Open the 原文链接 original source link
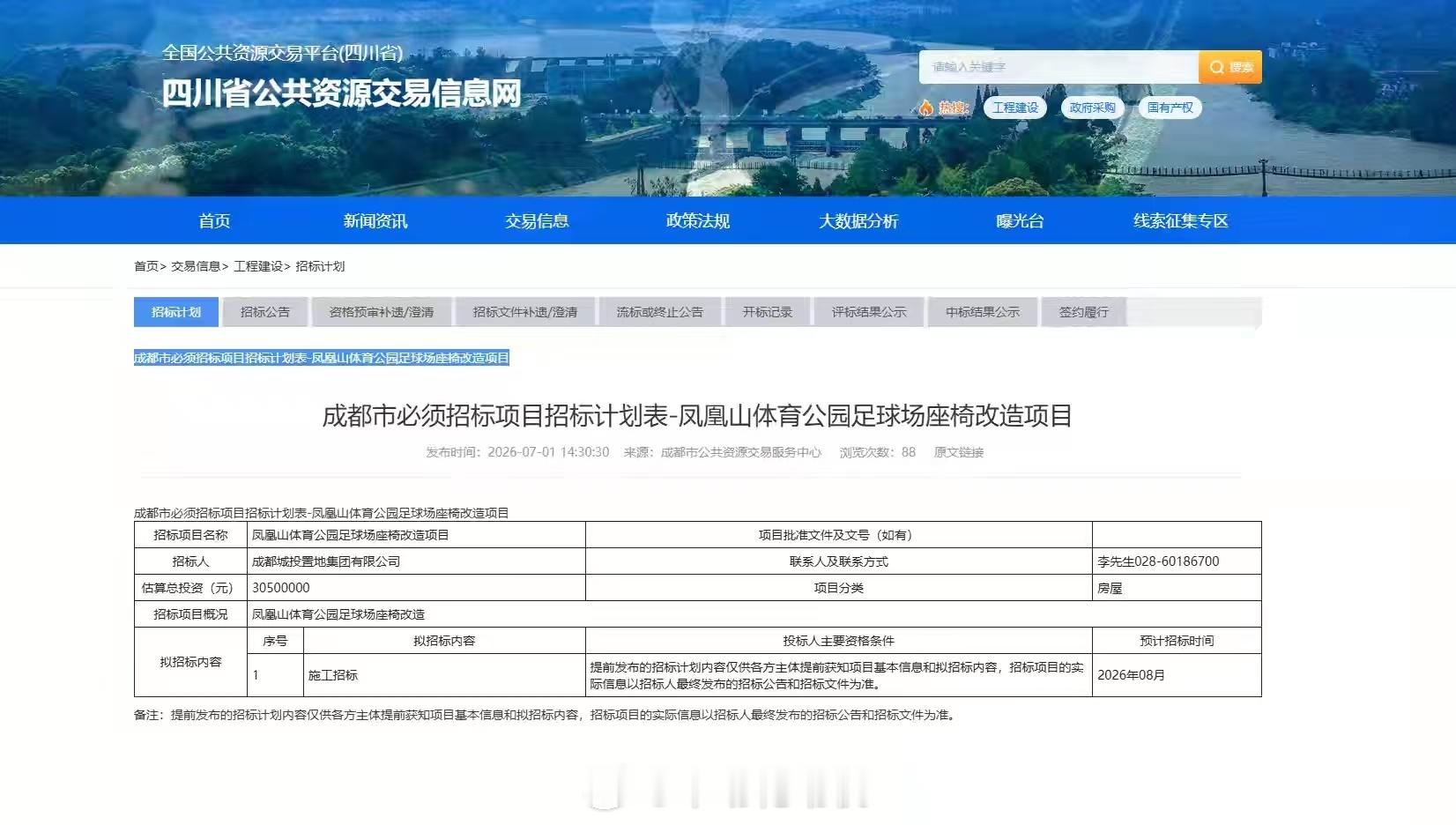1456x825 pixels. tap(959, 452)
